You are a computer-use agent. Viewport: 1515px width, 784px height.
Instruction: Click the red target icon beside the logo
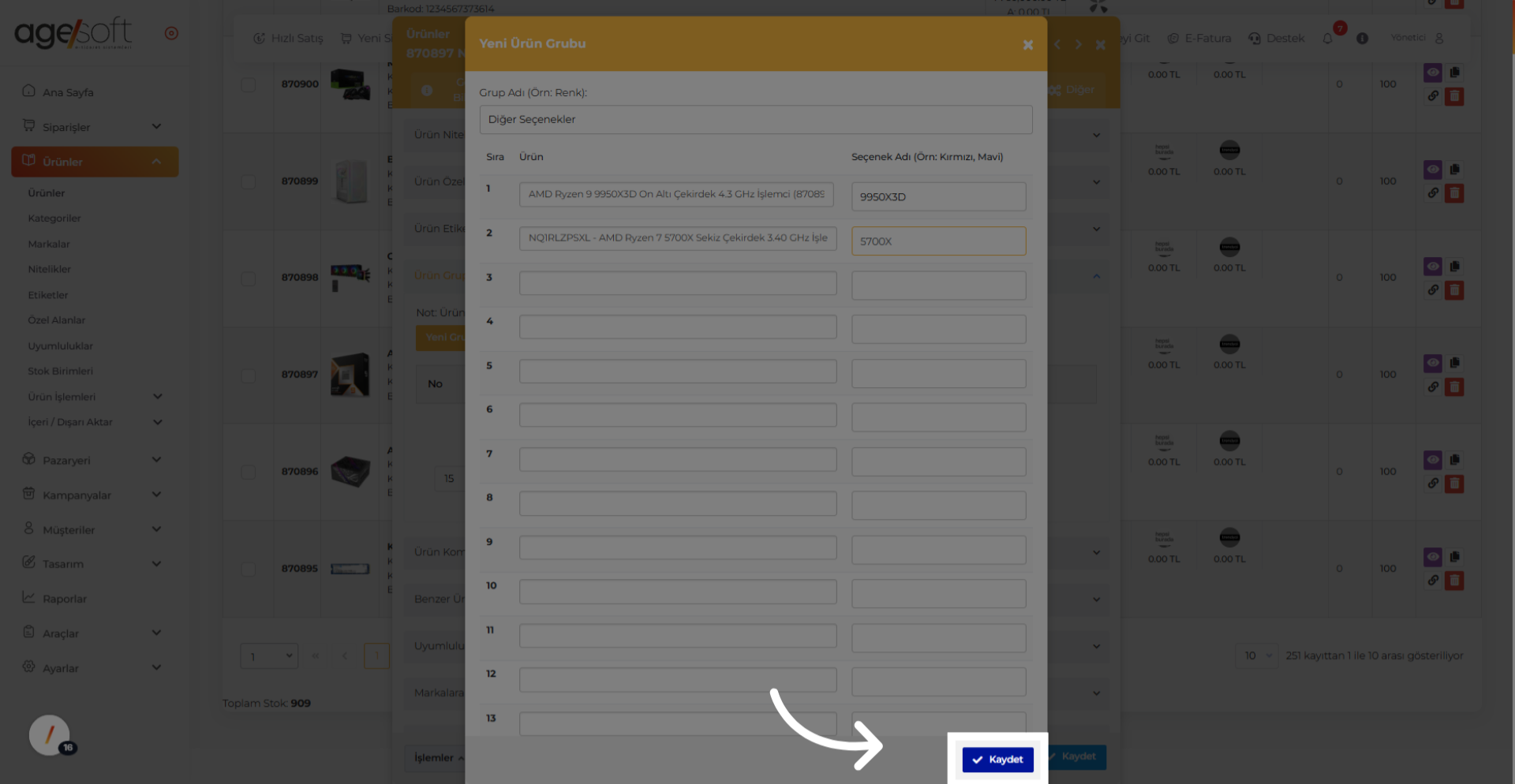[x=171, y=33]
